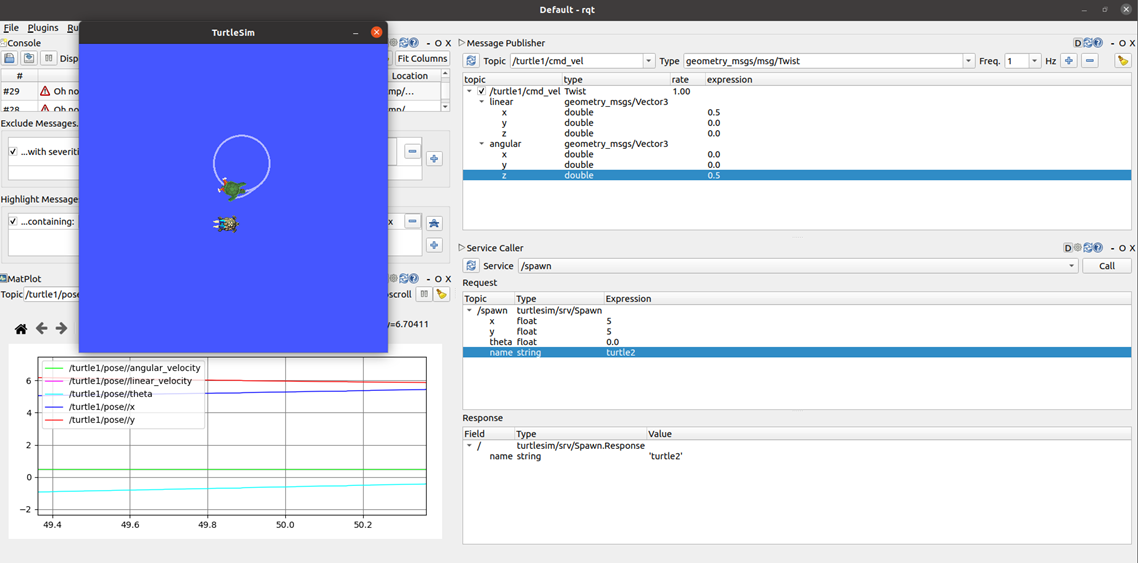Image resolution: width=1138 pixels, height=563 pixels.
Task: Collapse the /turtle1/cmd_vel tree node
Action: [x=470, y=91]
